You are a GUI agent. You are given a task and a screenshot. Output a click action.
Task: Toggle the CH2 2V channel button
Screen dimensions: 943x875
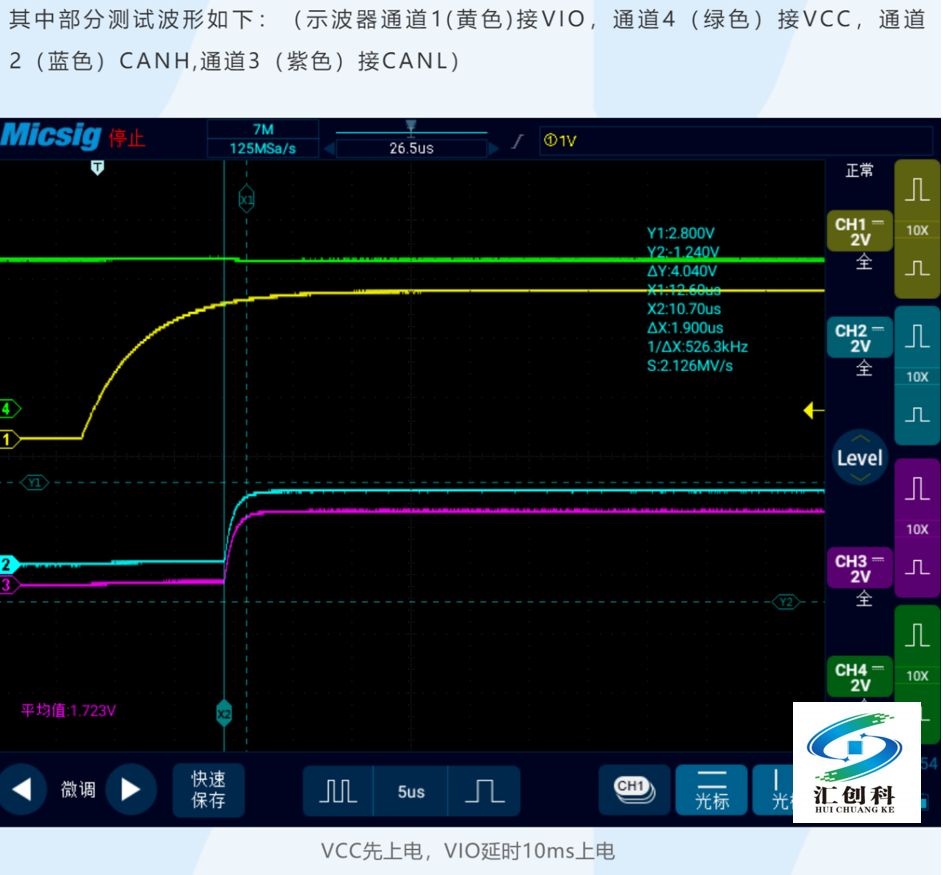point(859,339)
